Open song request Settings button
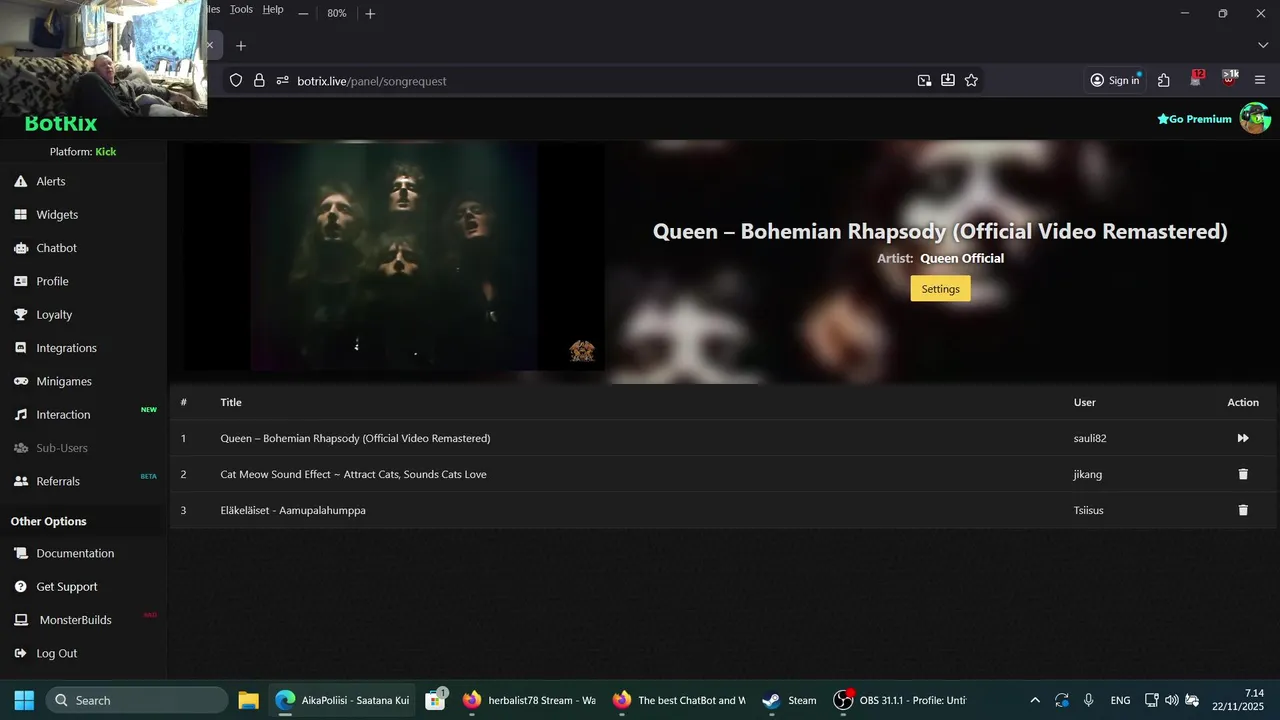This screenshot has height=720, width=1280. 940,289
